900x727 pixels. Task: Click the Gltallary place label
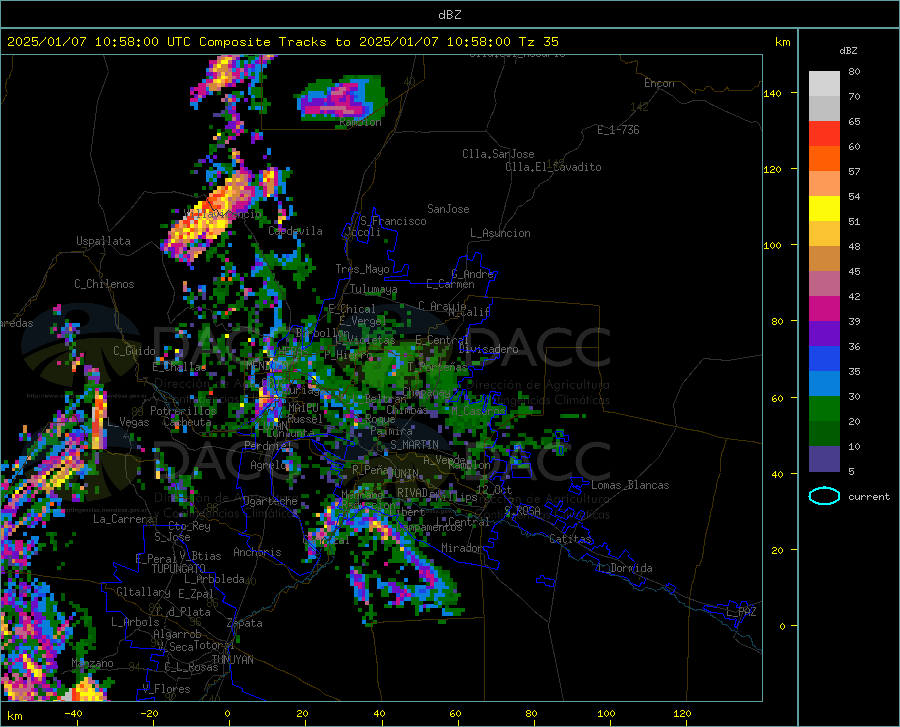point(143,592)
